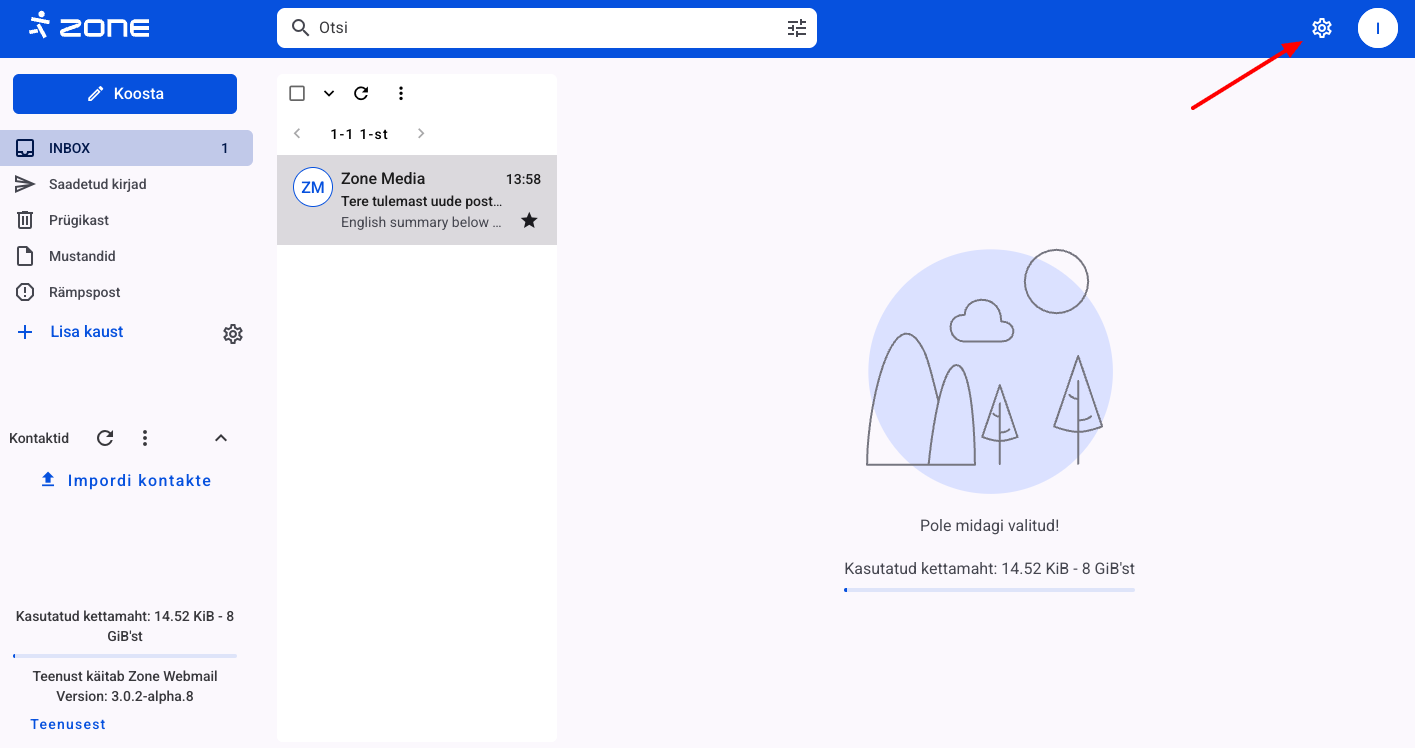Open the Saadetud kirjad folder
The height and width of the screenshot is (748, 1415).
click(98, 184)
